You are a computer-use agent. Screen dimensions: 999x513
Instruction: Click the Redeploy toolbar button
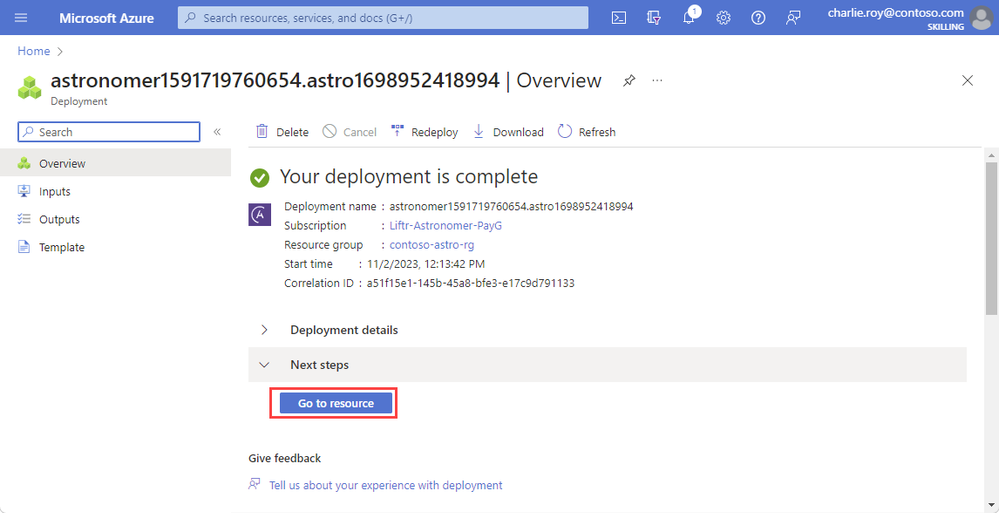[x=424, y=132]
